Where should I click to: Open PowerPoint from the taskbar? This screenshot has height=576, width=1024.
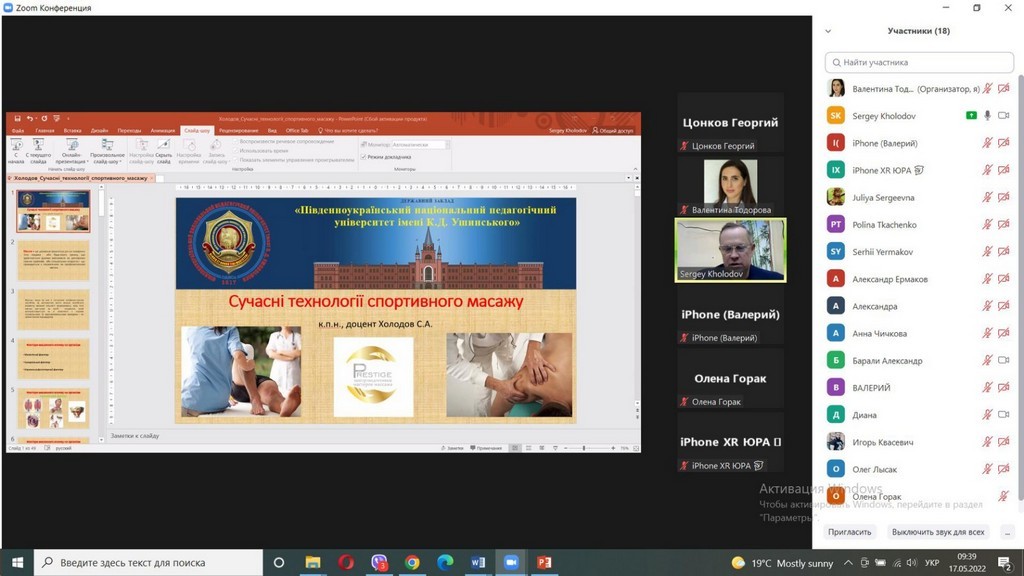click(544, 562)
